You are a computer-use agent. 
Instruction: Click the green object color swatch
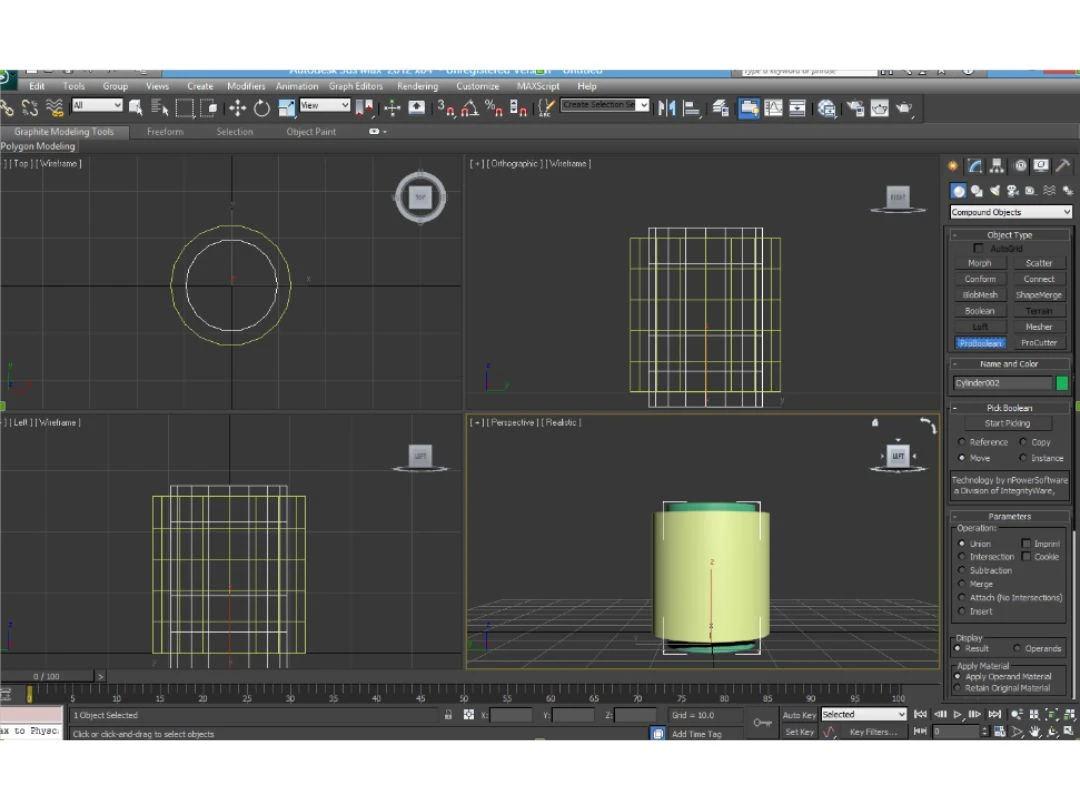1062,384
